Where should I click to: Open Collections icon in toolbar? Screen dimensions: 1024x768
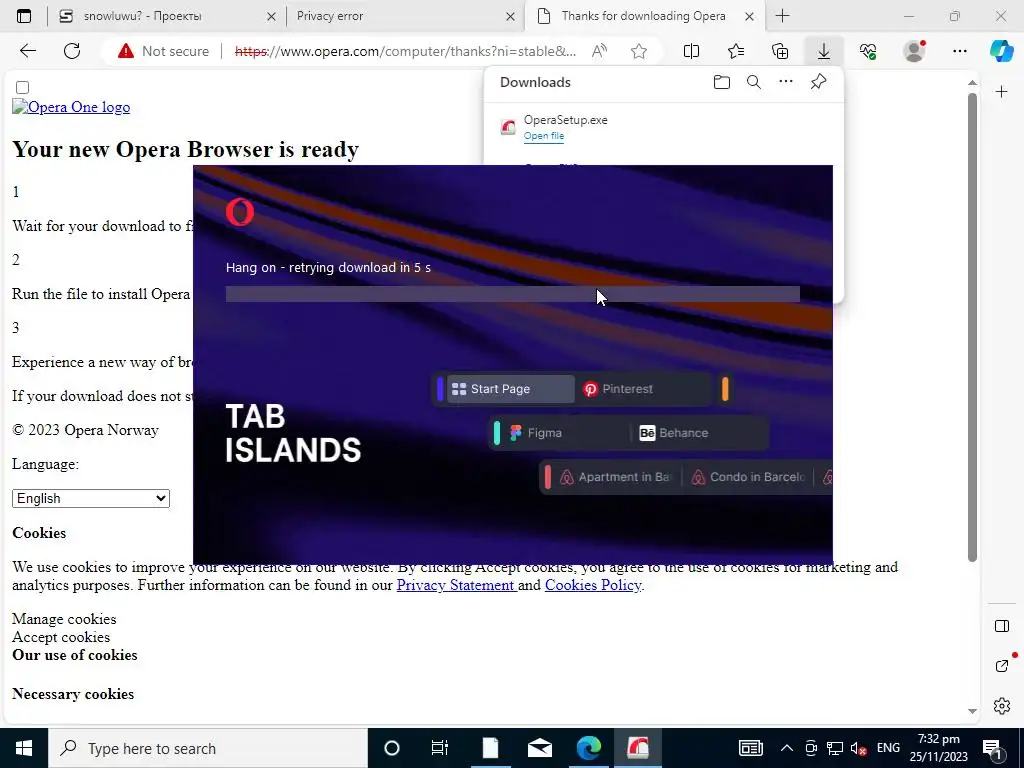pyautogui.click(x=780, y=51)
